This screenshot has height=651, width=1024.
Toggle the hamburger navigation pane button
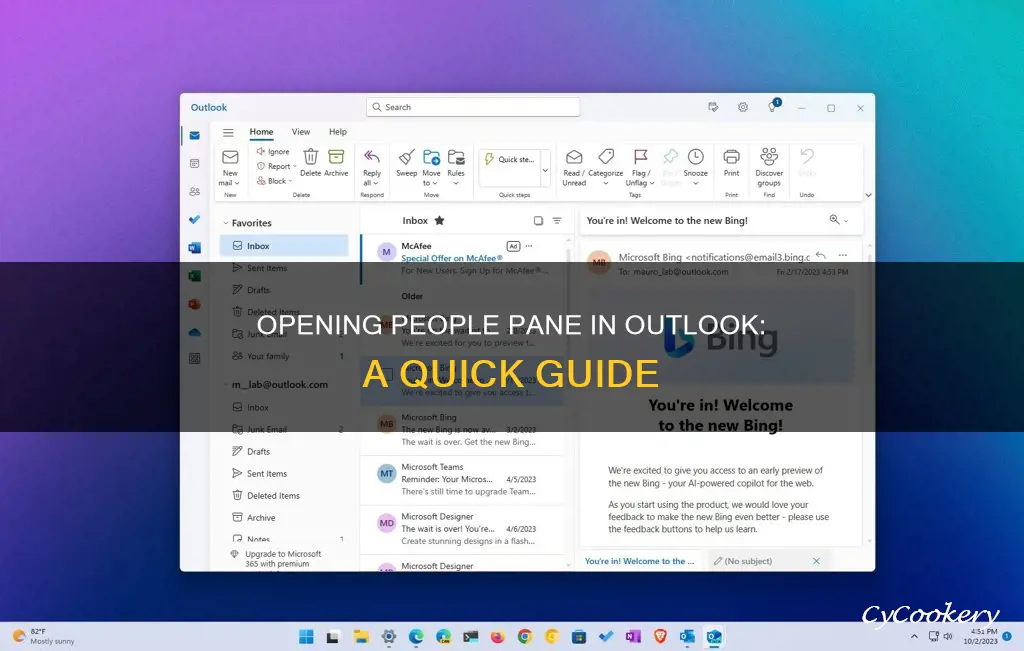(x=228, y=133)
